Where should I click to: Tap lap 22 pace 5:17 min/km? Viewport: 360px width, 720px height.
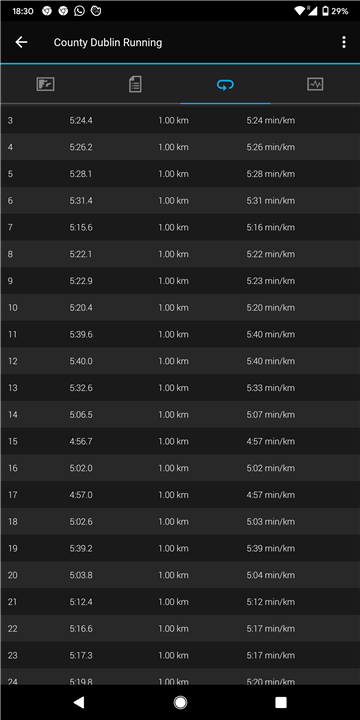pos(270,629)
